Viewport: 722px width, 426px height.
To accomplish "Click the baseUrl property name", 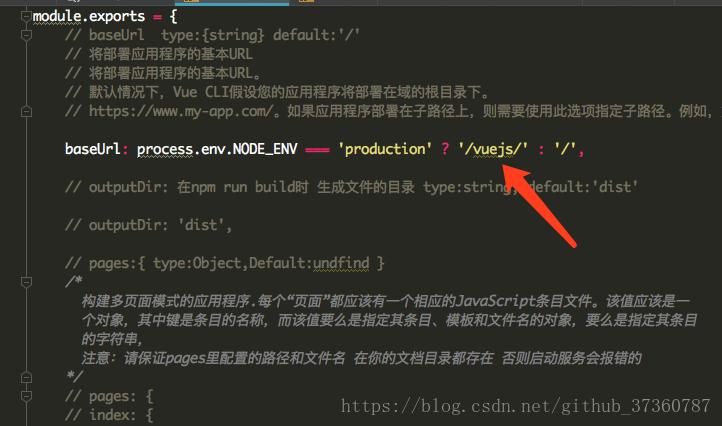I will tap(92, 149).
